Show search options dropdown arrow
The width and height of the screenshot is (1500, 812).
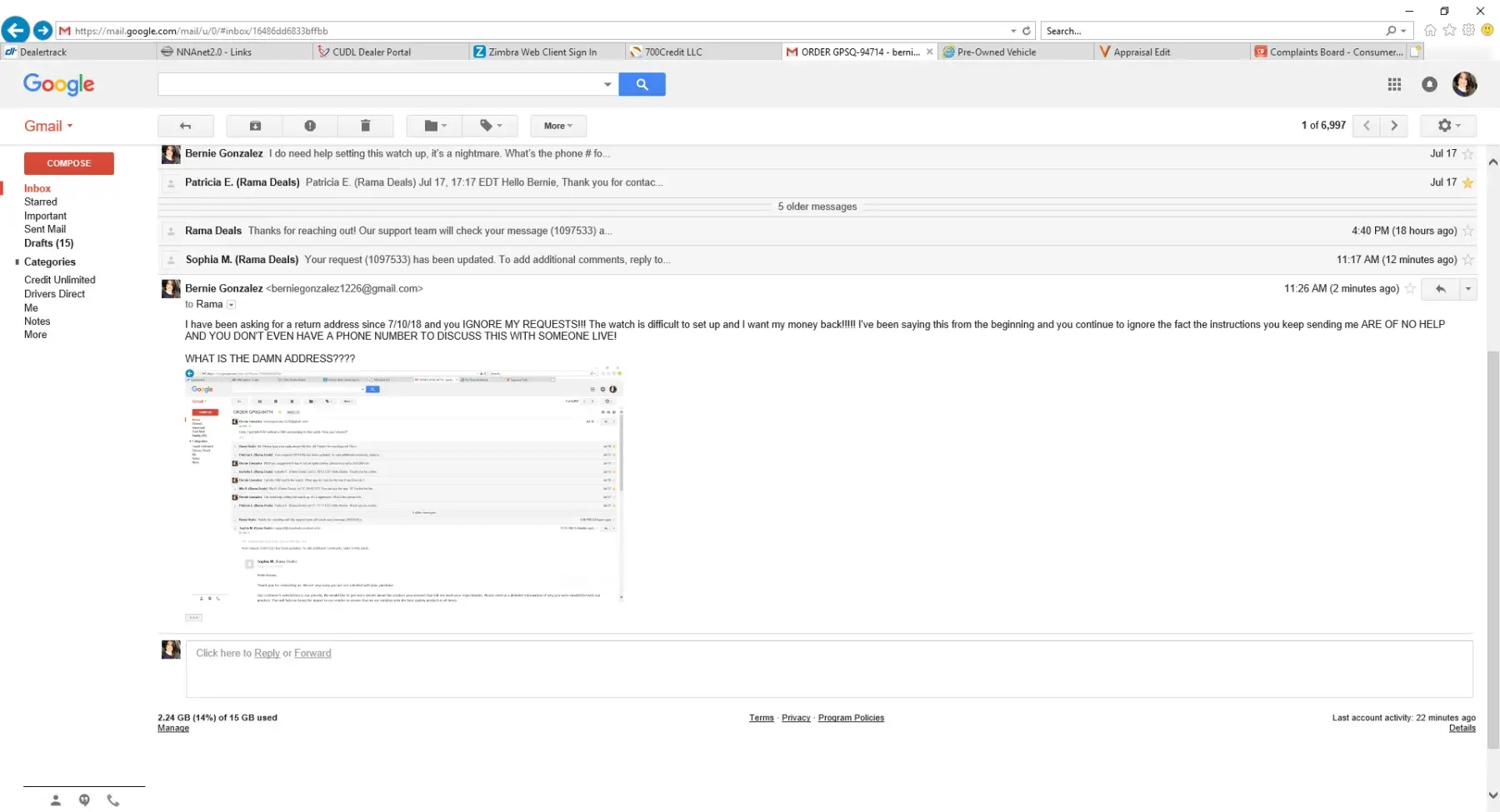point(607,84)
